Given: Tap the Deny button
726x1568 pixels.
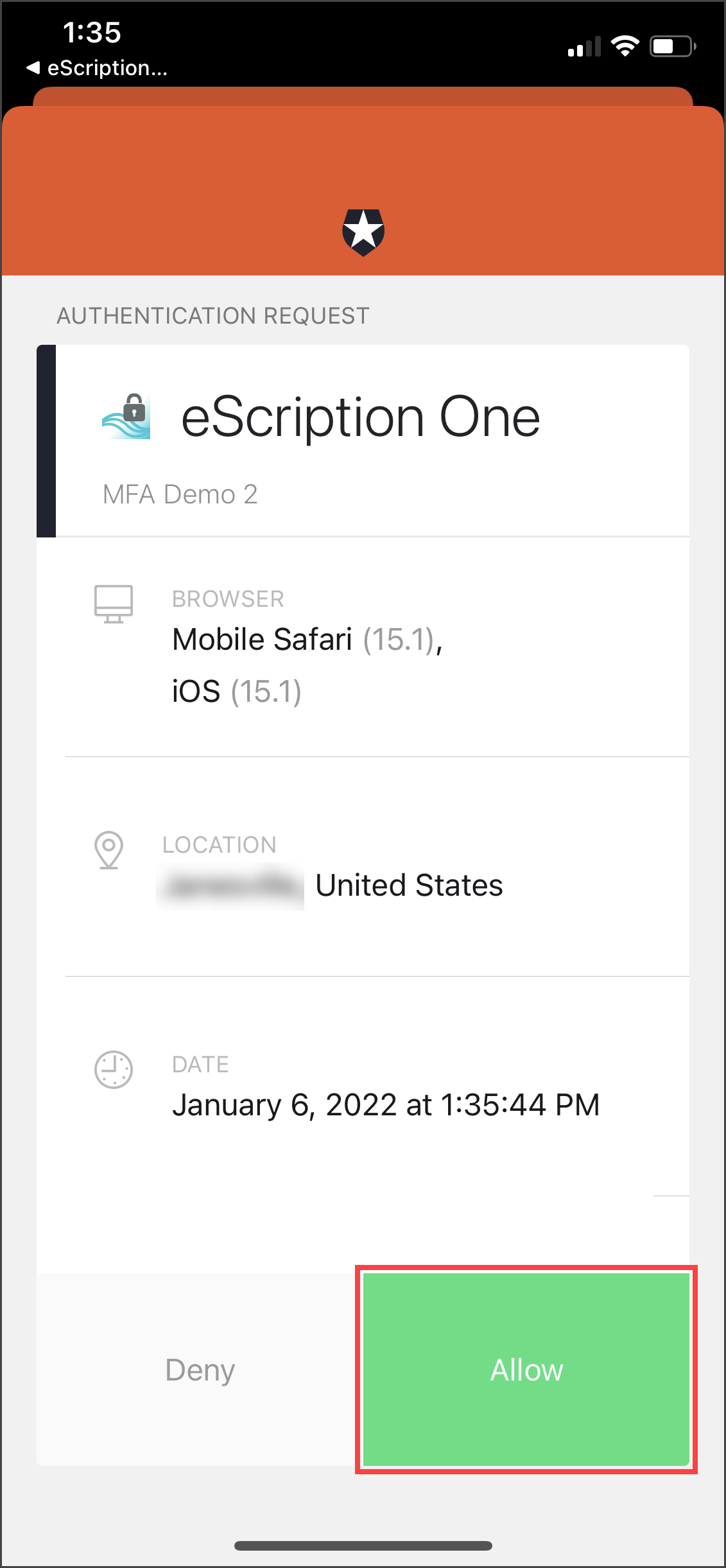Looking at the screenshot, I should click(x=200, y=1370).
